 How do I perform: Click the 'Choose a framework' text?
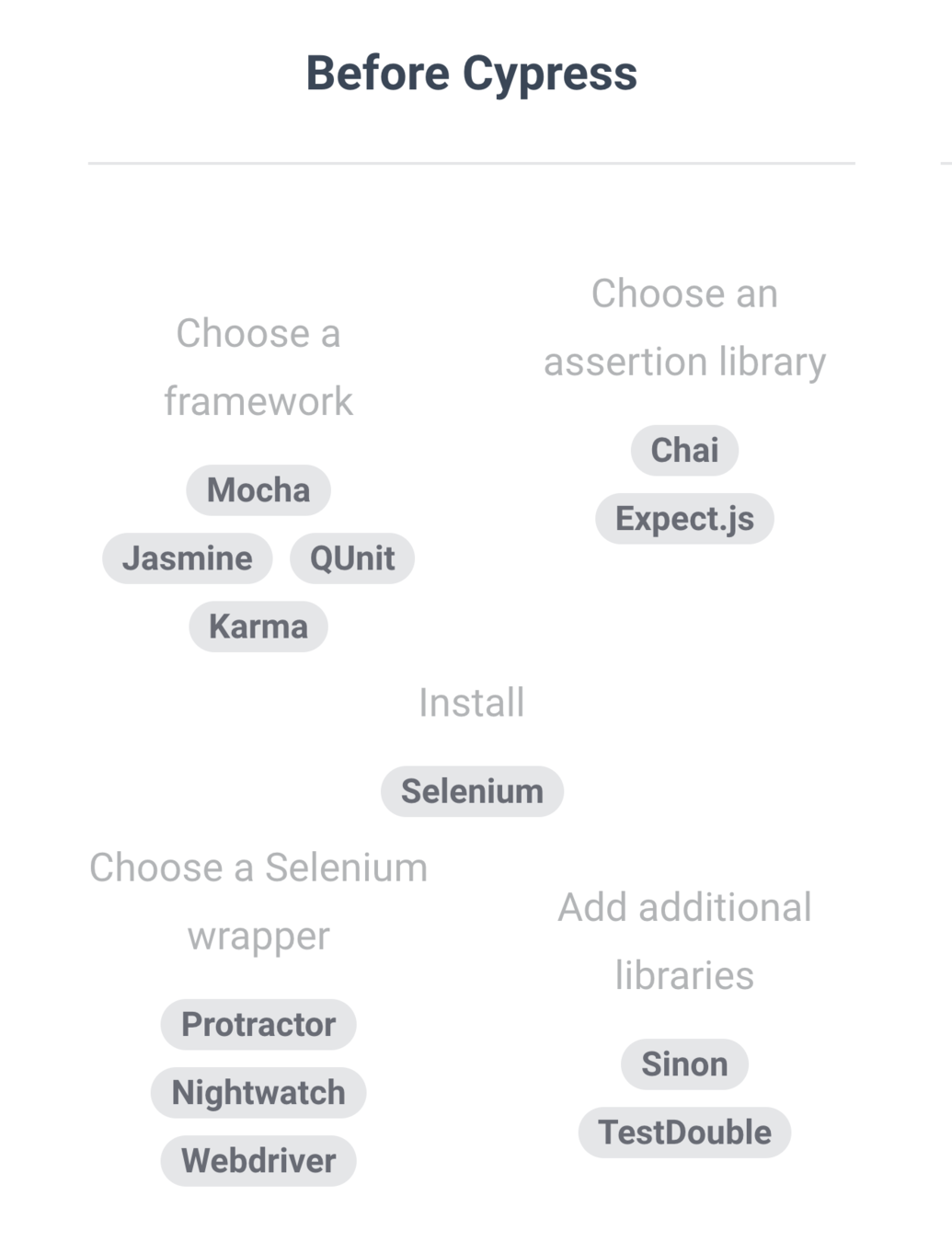258,367
